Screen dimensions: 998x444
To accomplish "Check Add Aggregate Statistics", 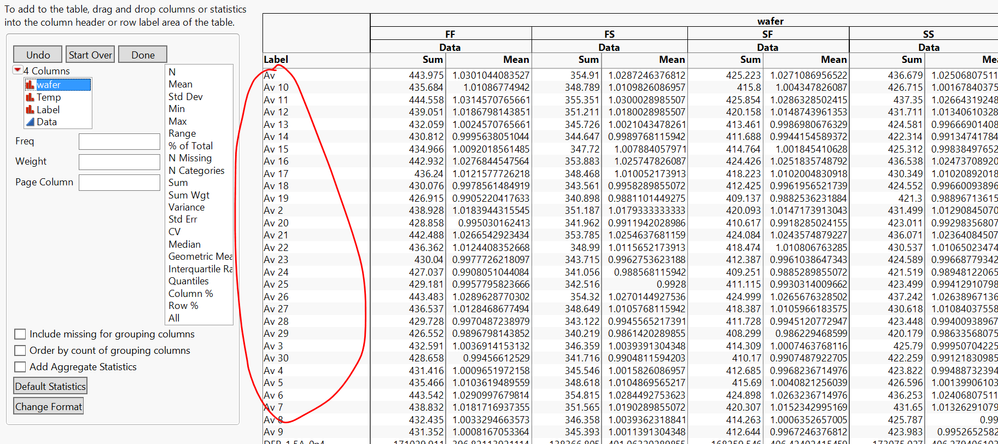I will click(20, 367).
